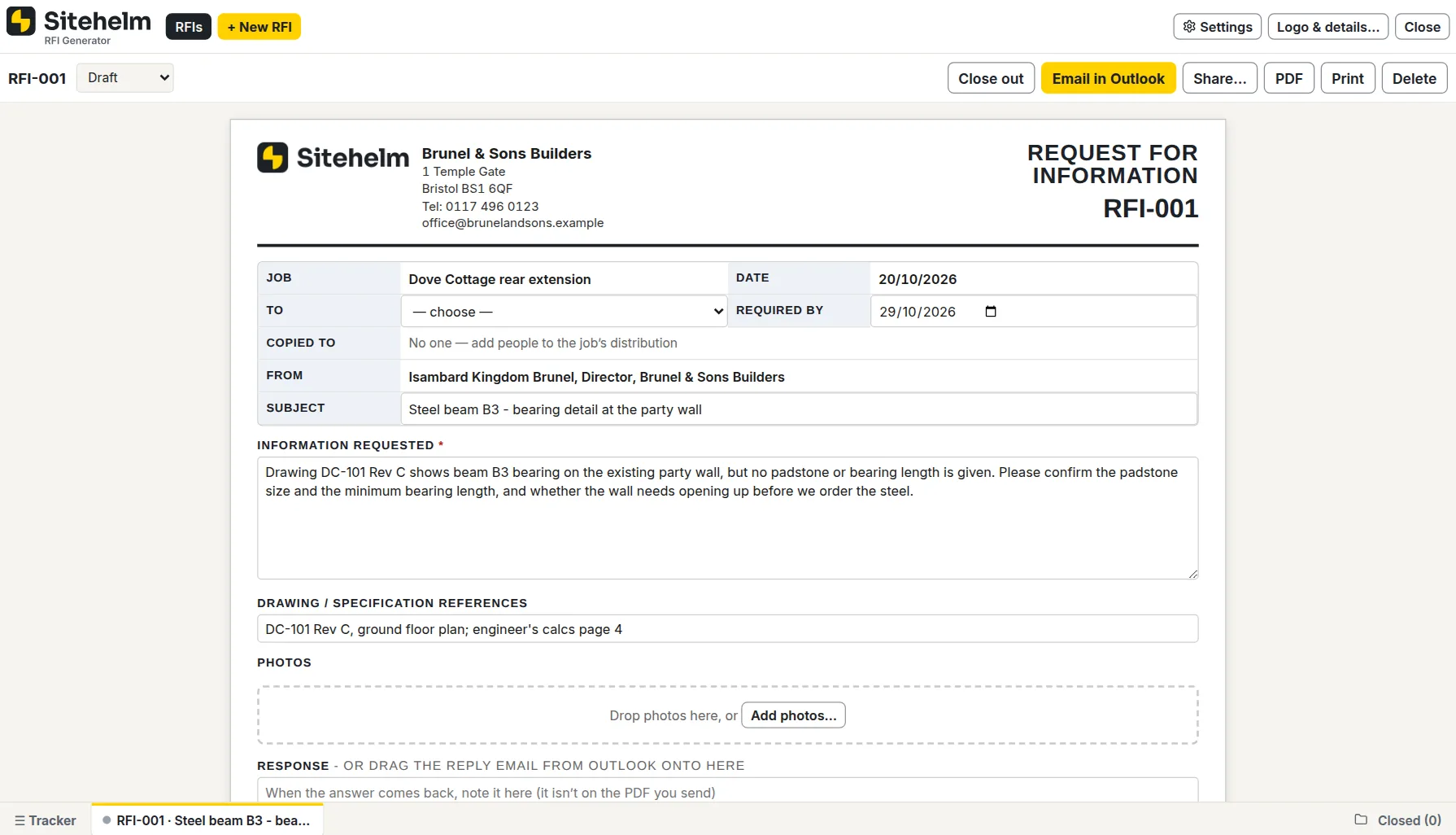Expand the To recipient dropdown

pyautogui.click(x=564, y=312)
